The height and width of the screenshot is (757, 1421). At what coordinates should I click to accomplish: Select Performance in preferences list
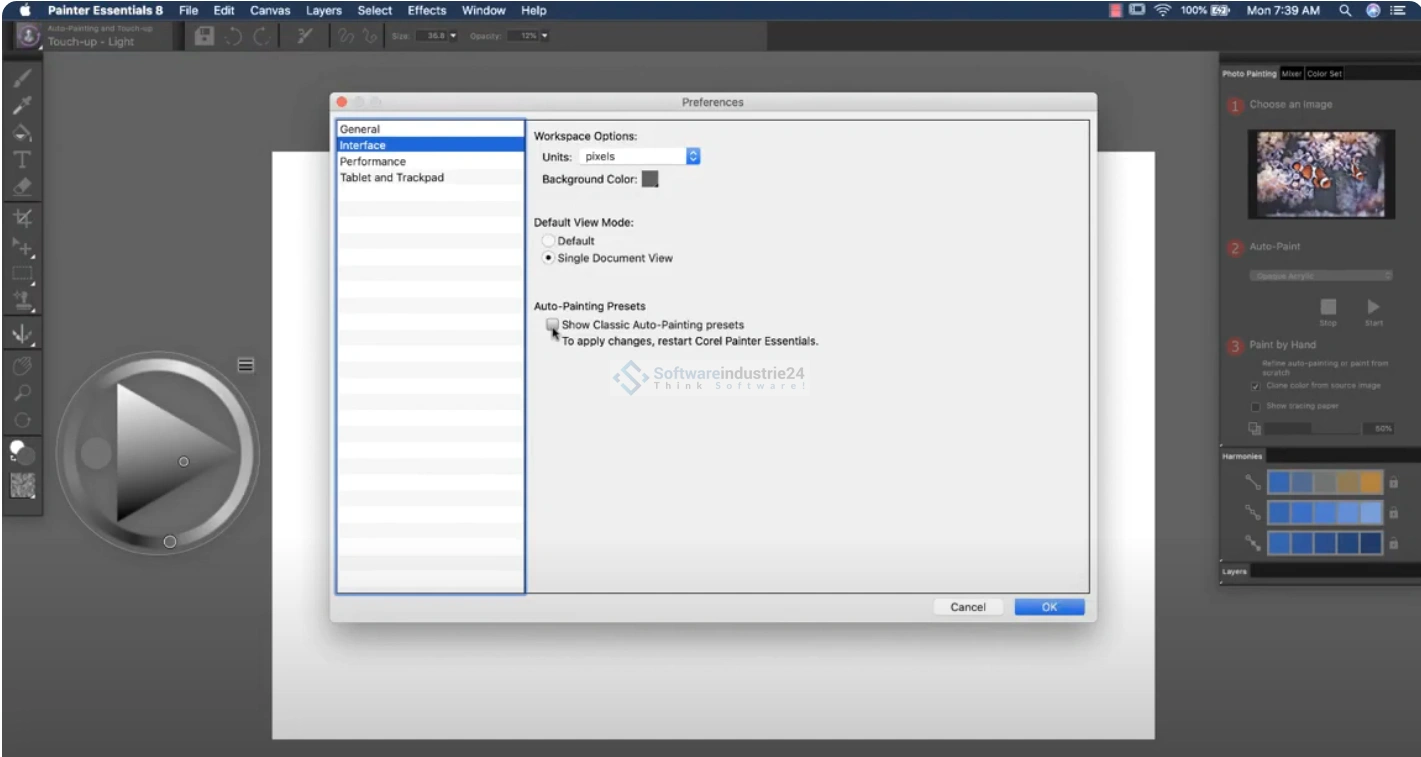pyautogui.click(x=372, y=161)
